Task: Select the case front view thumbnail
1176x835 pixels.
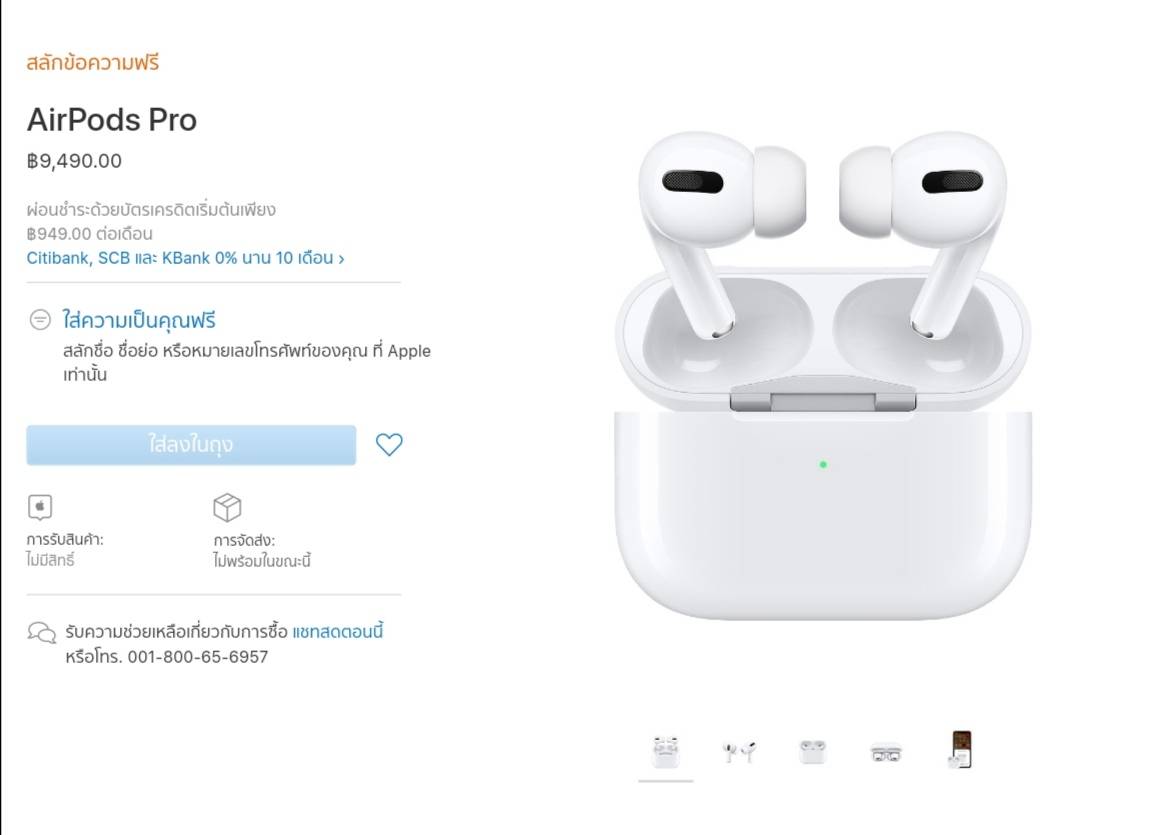Action: click(x=886, y=752)
